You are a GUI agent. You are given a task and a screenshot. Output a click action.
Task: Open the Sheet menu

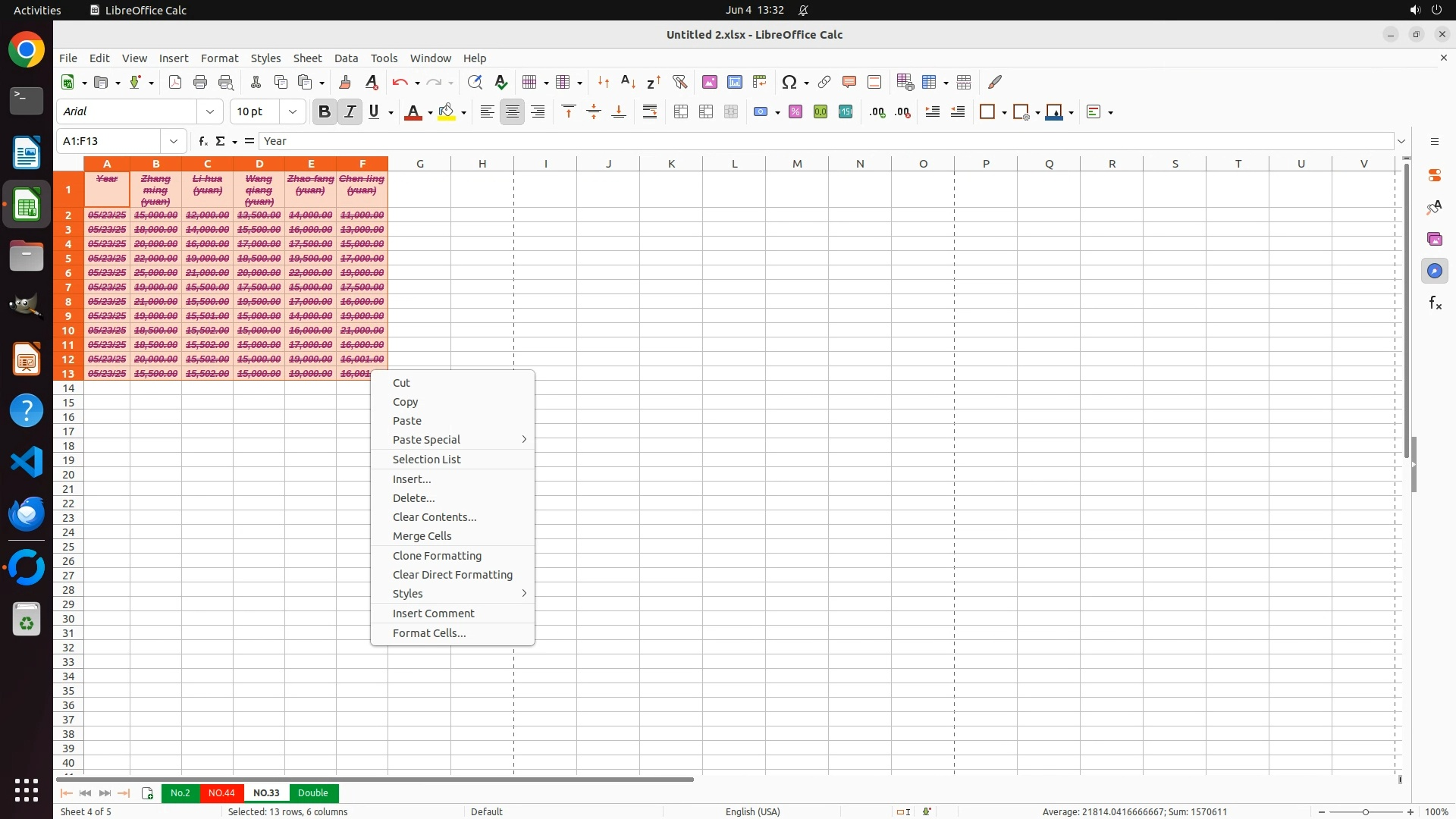307,58
